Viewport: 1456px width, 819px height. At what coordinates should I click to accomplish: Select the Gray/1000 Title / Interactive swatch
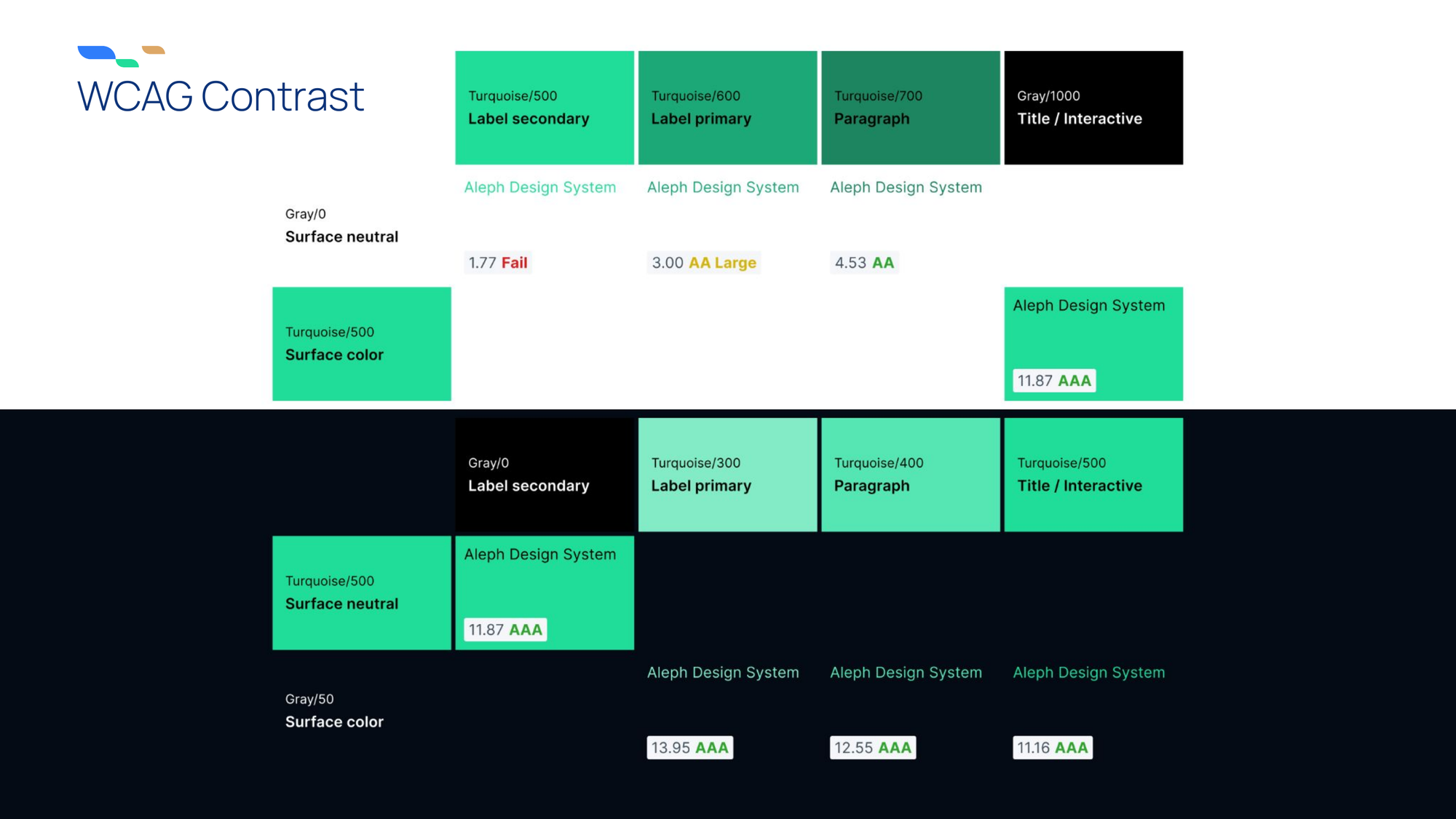pos(1093,108)
